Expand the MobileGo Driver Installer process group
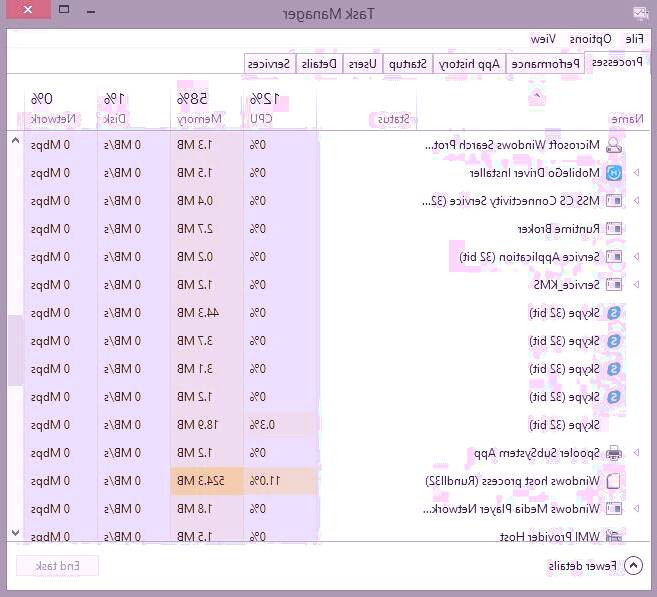Viewport: 657px width, 597px height. coord(636,173)
